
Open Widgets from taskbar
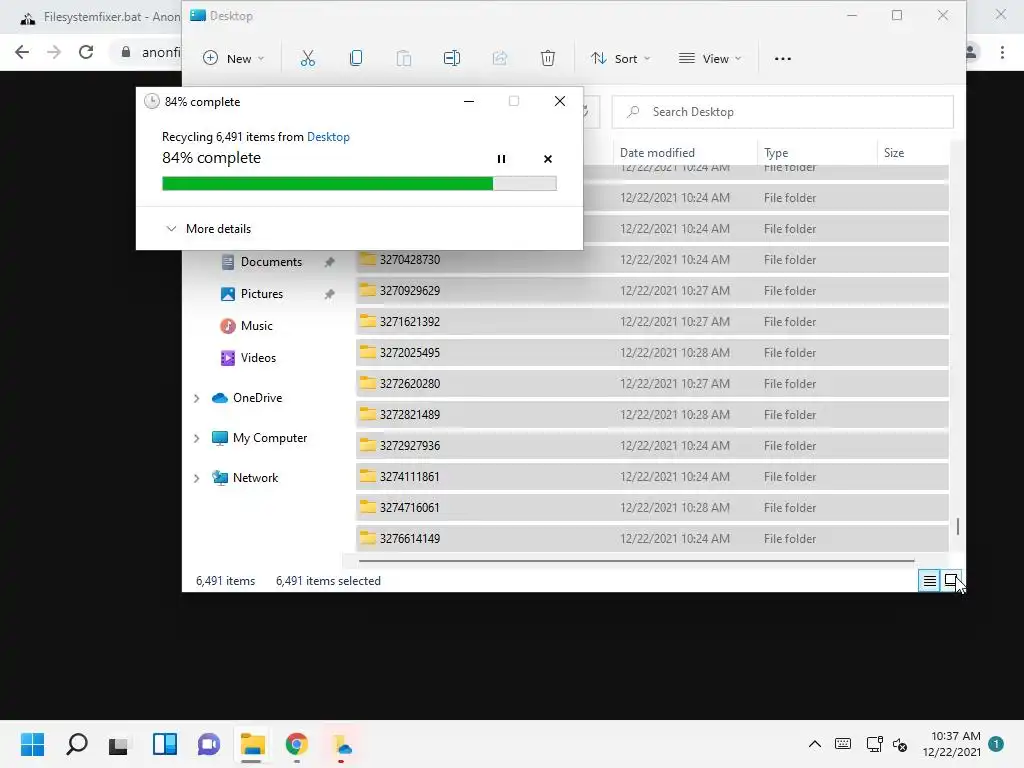[165, 744]
